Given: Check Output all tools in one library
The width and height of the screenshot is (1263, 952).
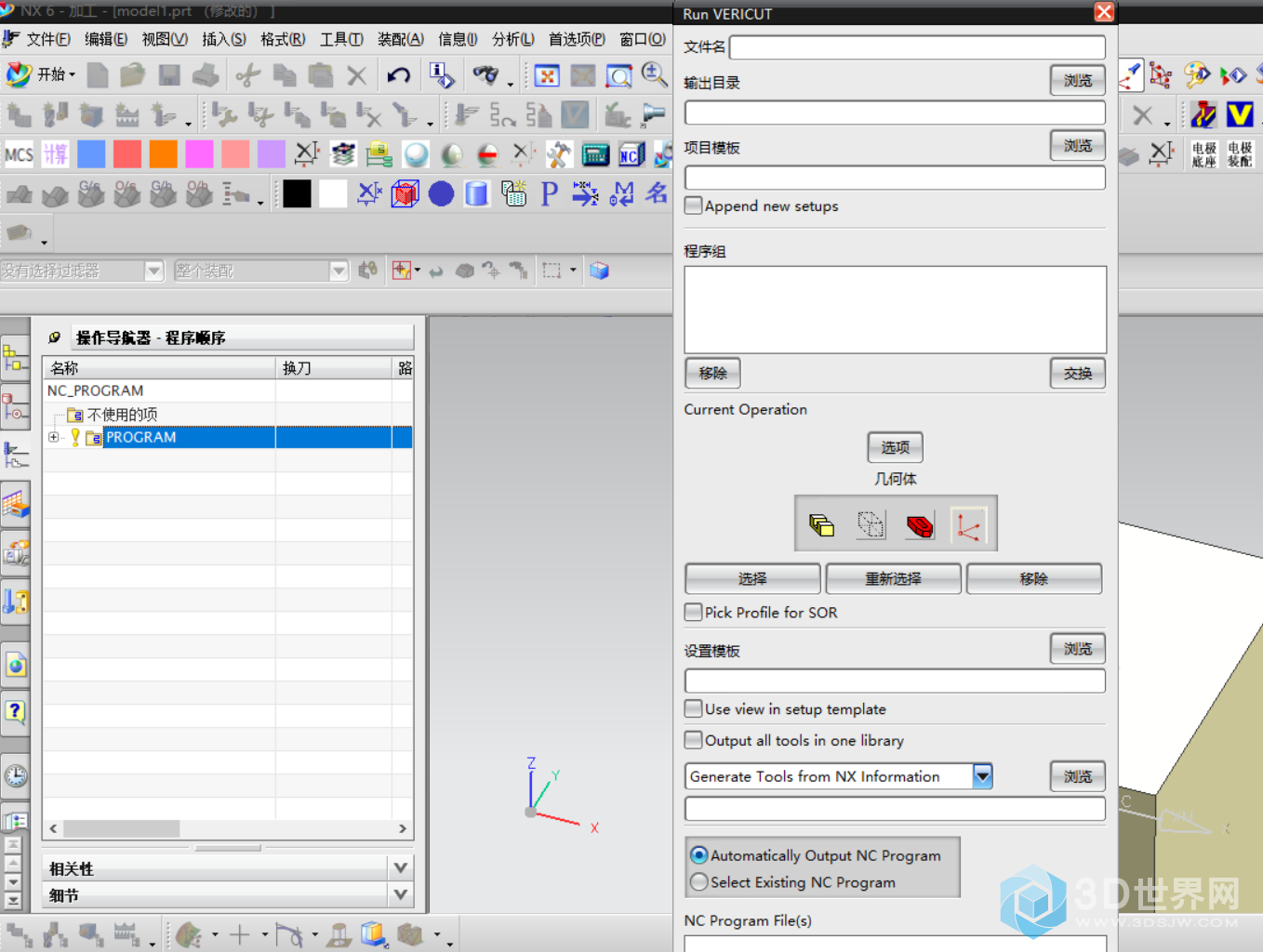Looking at the screenshot, I should 693,740.
